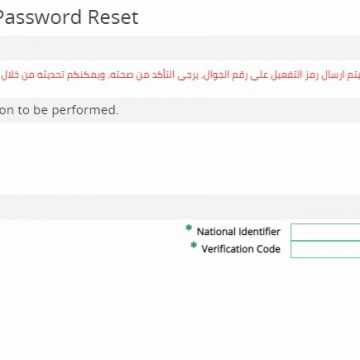This screenshot has height=360, width=360.
Task: Click the red Arabic activation code notice
Action: pyautogui.click(x=180, y=75)
